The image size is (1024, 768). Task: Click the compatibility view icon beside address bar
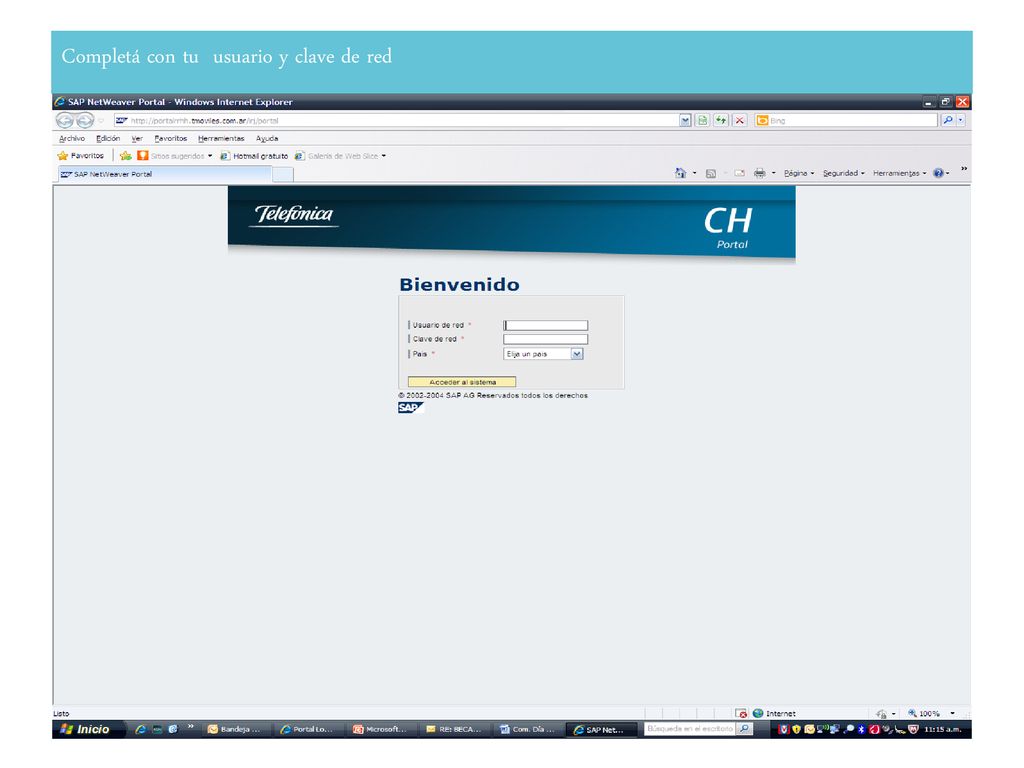(702, 120)
